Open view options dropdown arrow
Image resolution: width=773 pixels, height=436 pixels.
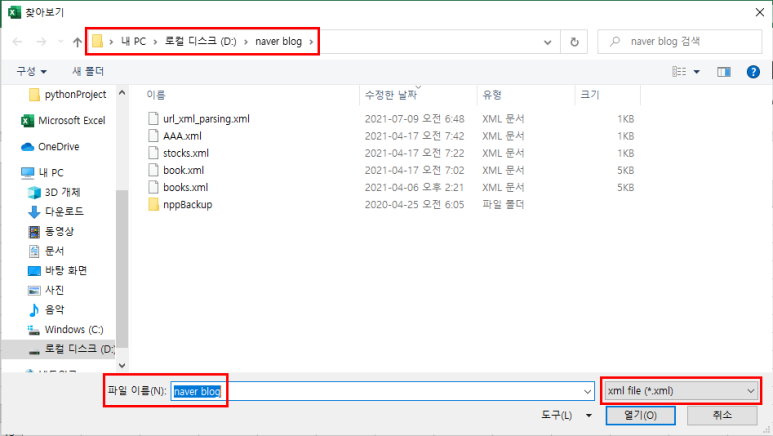(697, 72)
